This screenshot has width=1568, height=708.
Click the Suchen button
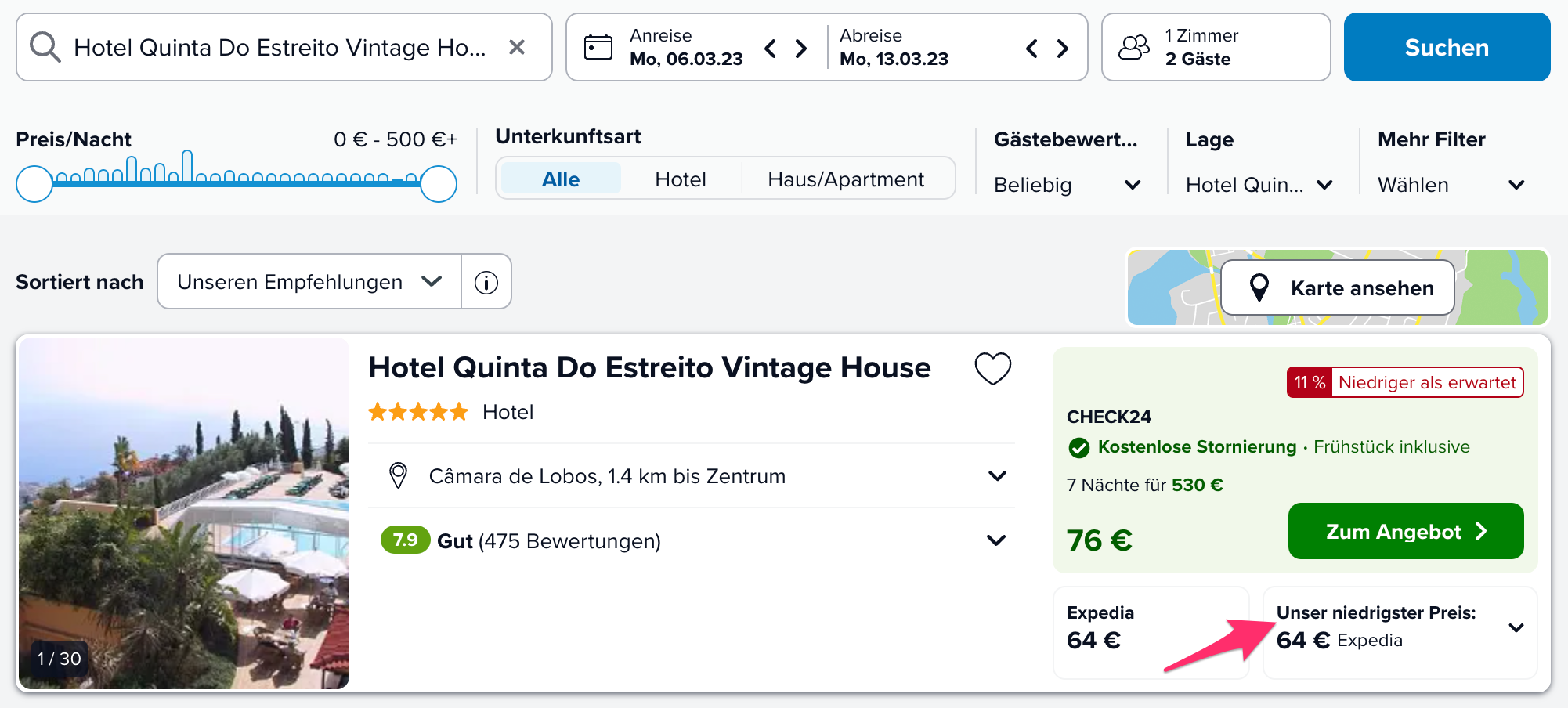pos(1447,47)
